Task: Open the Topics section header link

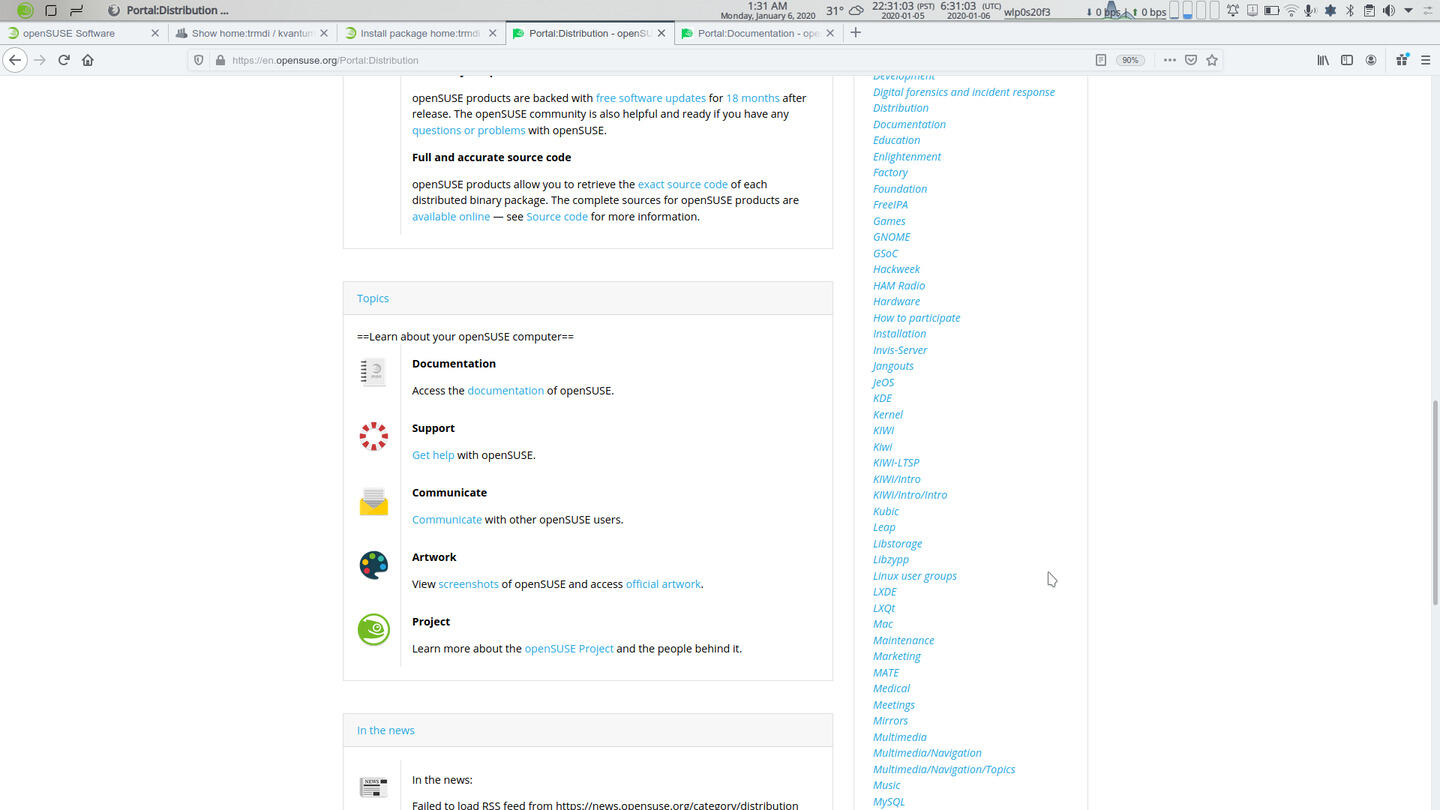Action: 373,298
